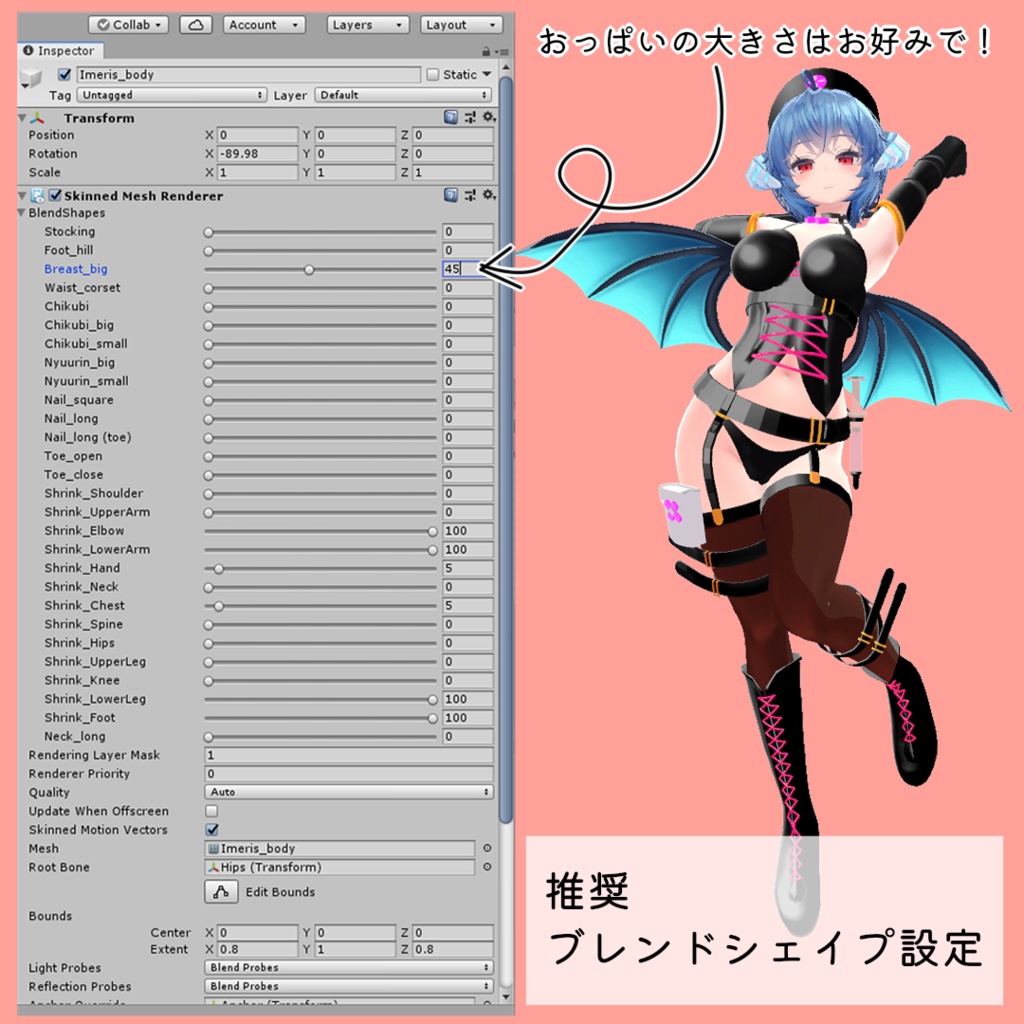Click the Inspector vertical scrollbar thumb
This screenshot has height=1024, width=1024.
tap(505, 451)
